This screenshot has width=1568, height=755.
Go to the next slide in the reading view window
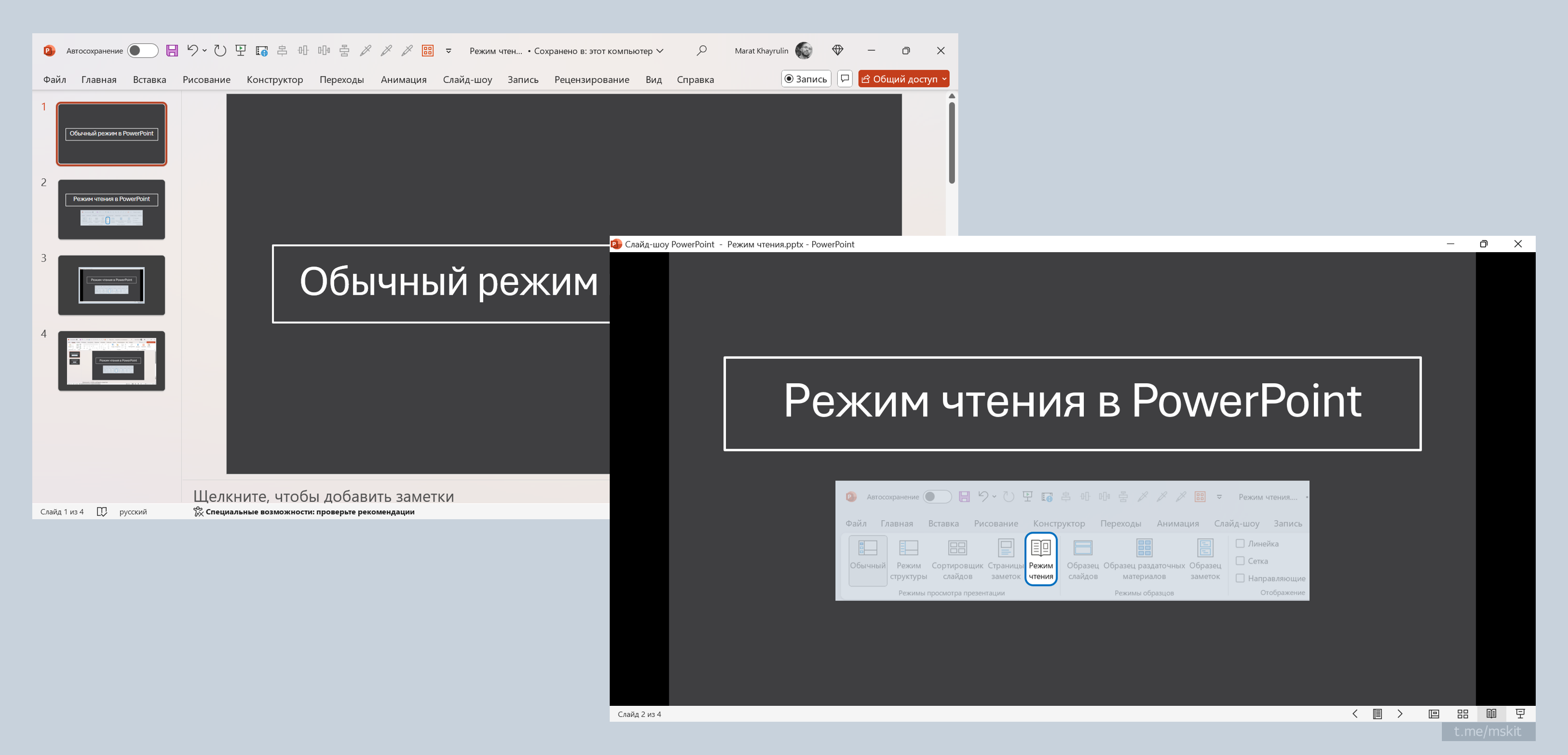1400,714
